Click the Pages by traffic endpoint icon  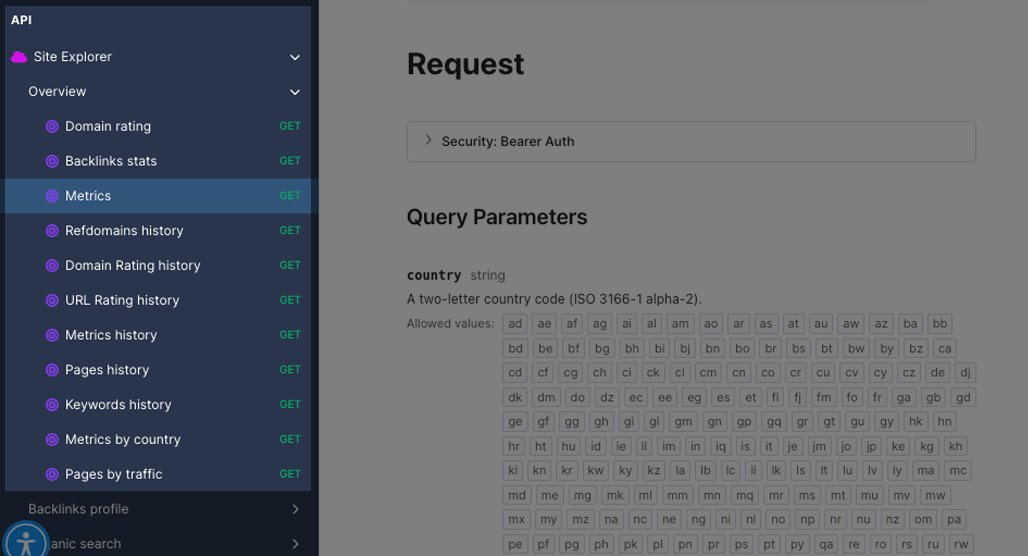click(52, 474)
